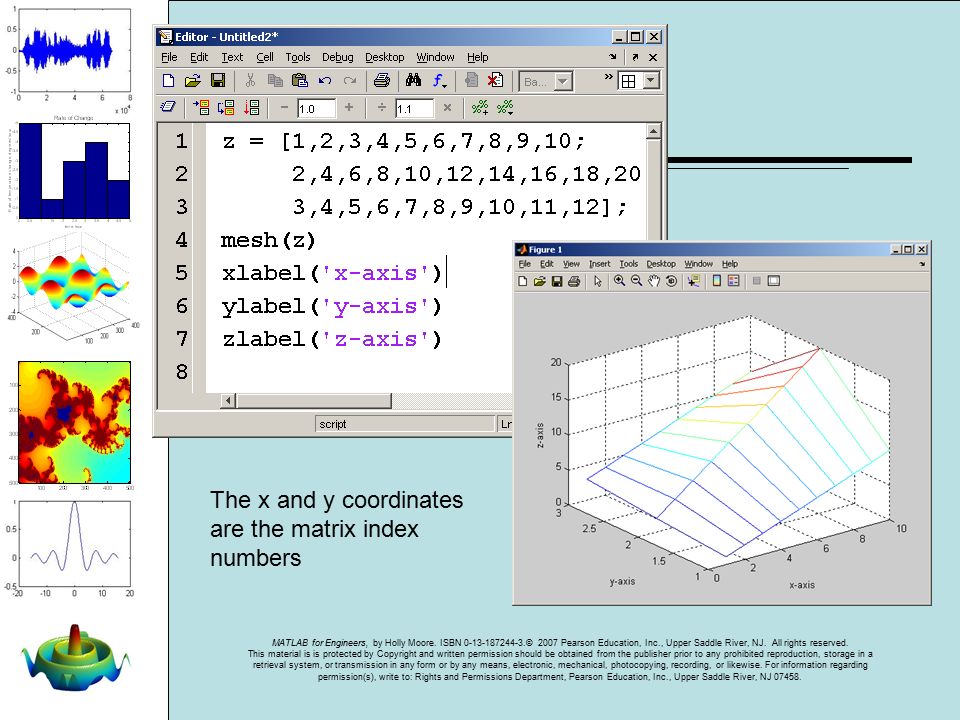Open dropdown arrow beside the tile layout icon
The image size is (960, 720).
tap(651, 81)
